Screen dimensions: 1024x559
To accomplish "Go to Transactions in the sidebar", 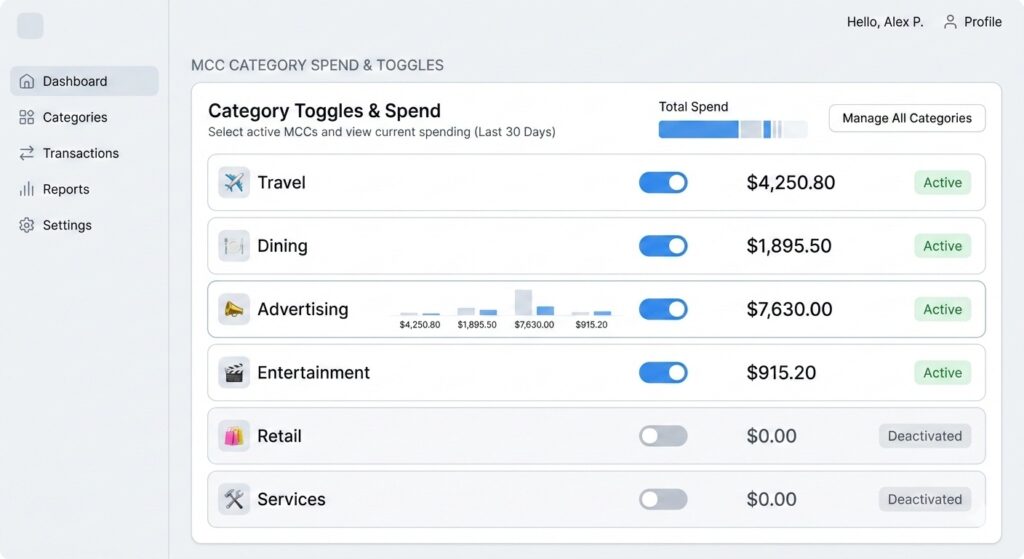I will pyautogui.click(x=80, y=153).
